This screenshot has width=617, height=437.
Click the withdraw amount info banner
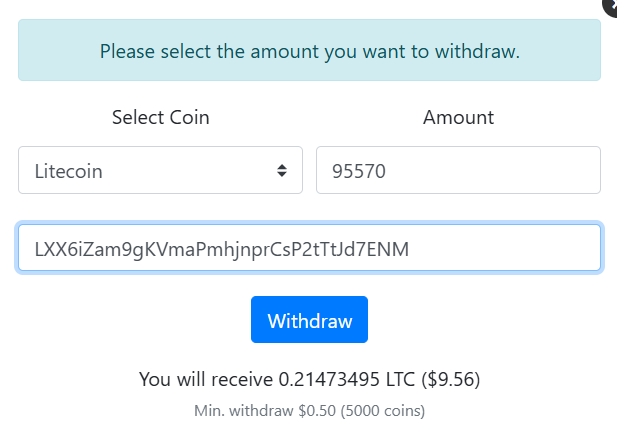pyautogui.click(x=309, y=50)
